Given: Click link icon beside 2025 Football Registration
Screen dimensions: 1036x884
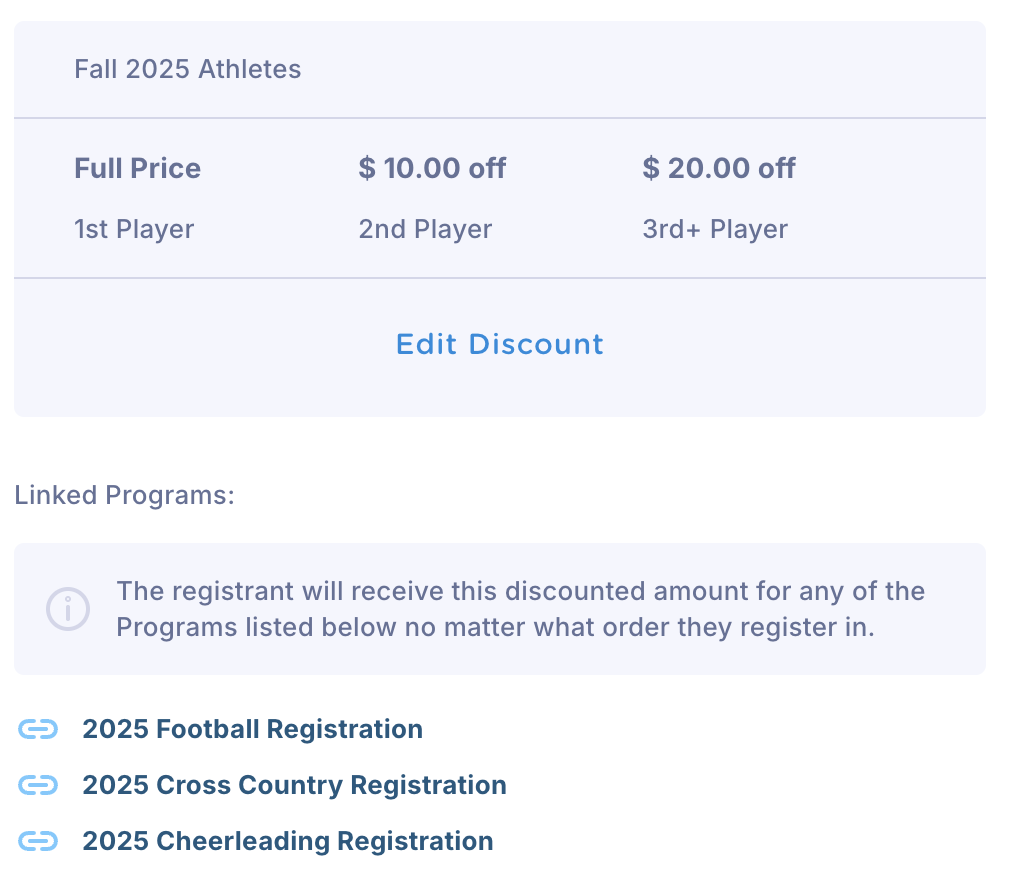Looking at the screenshot, I should click(x=38, y=730).
